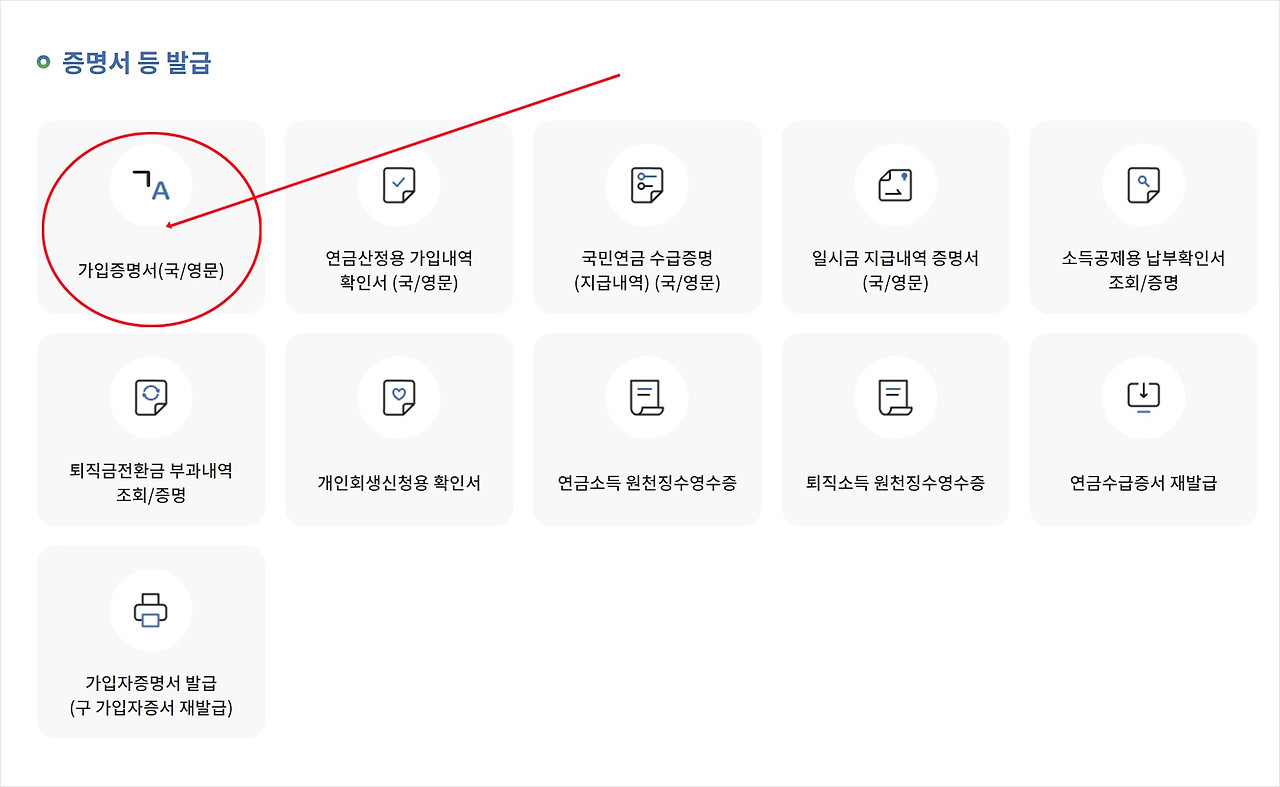Image resolution: width=1280 pixels, height=787 pixels.
Task: Click the 퇴직금전환금 부과내역 refresh document icon
Action: 151,397
